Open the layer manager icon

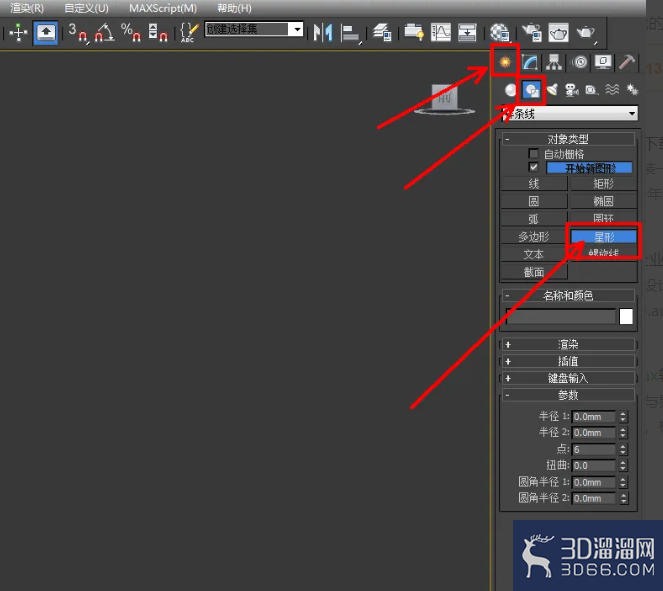click(x=382, y=33)
